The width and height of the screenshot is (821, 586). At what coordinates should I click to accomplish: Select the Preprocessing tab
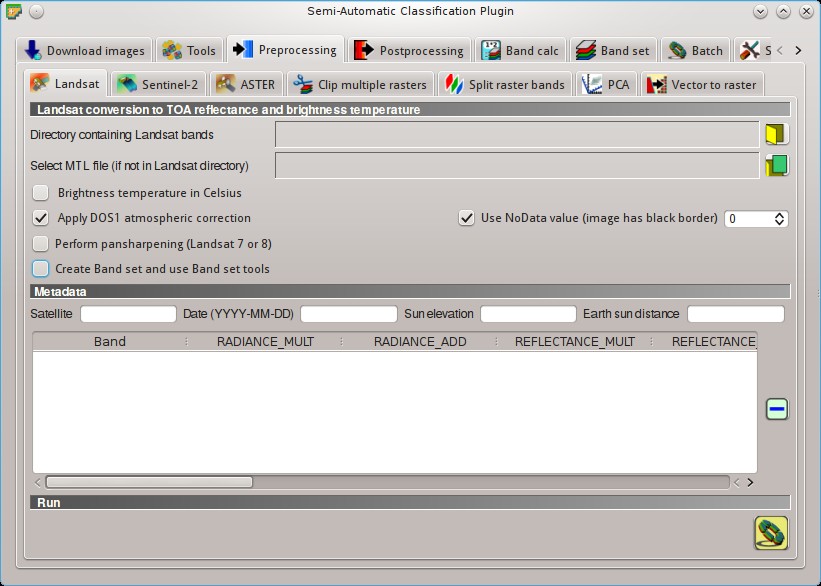285,50
